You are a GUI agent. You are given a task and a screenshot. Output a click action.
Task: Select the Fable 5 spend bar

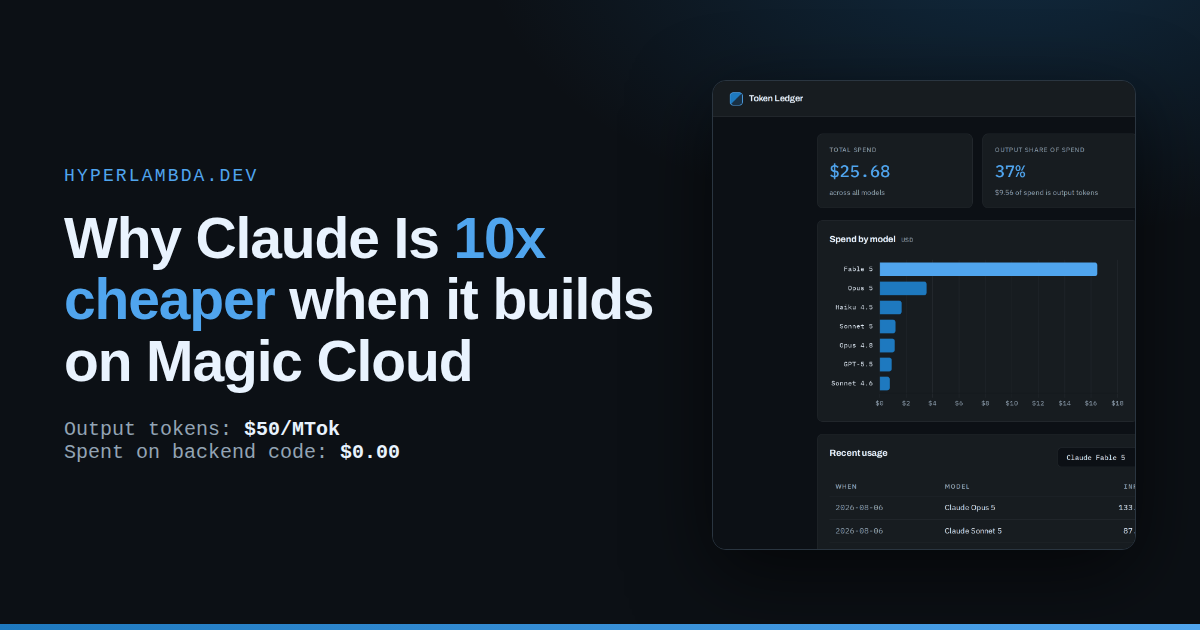[x=988, y=269]
